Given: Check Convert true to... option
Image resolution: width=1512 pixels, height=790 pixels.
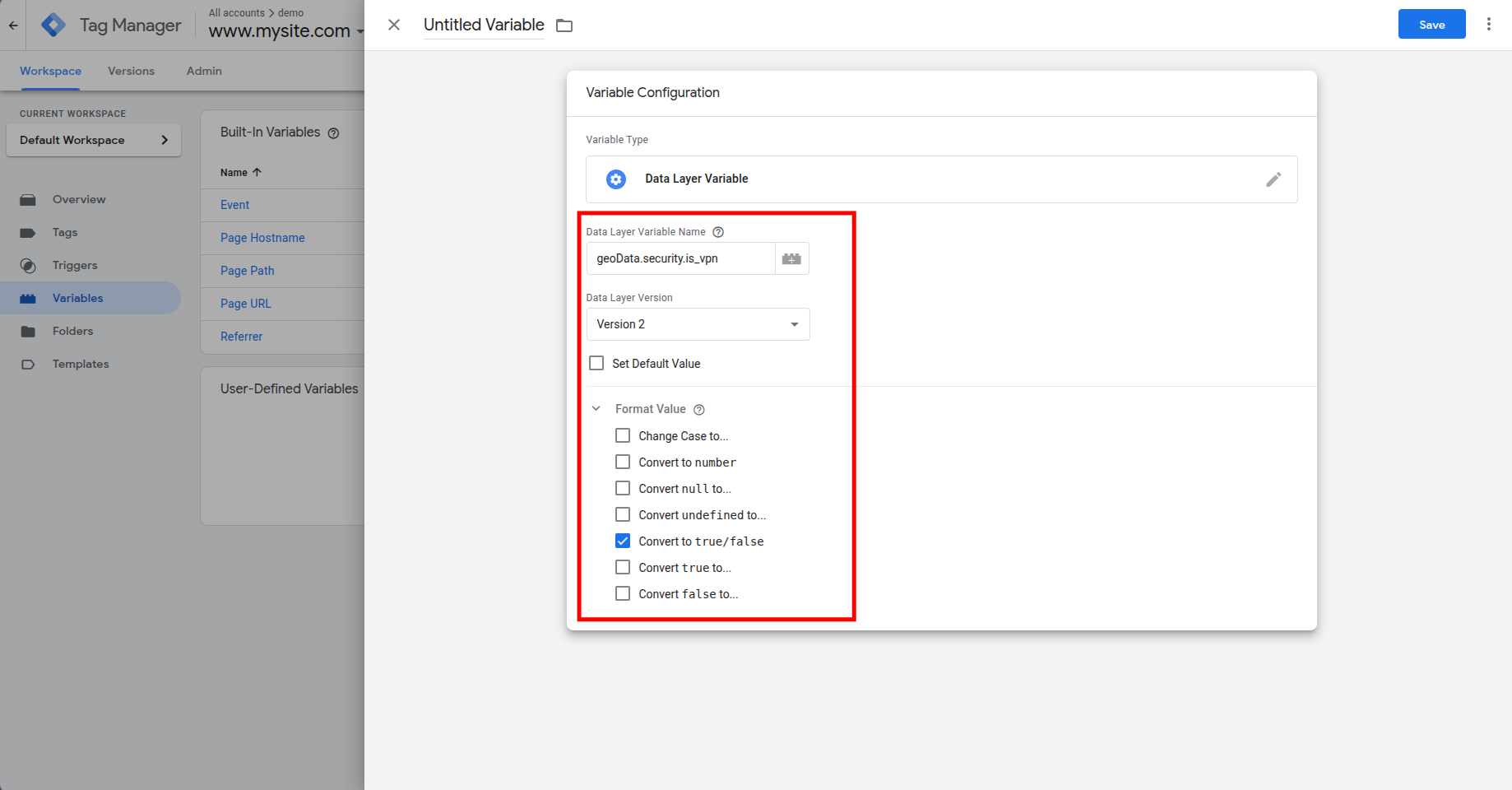Looking at the screenshot, I should pos(623,567).
